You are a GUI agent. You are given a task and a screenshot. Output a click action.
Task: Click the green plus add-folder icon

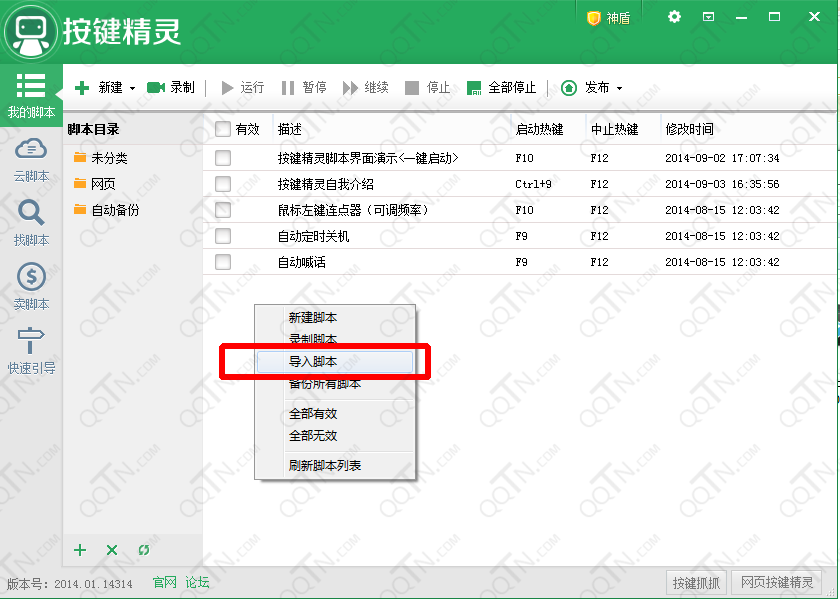tap(80, 550)
